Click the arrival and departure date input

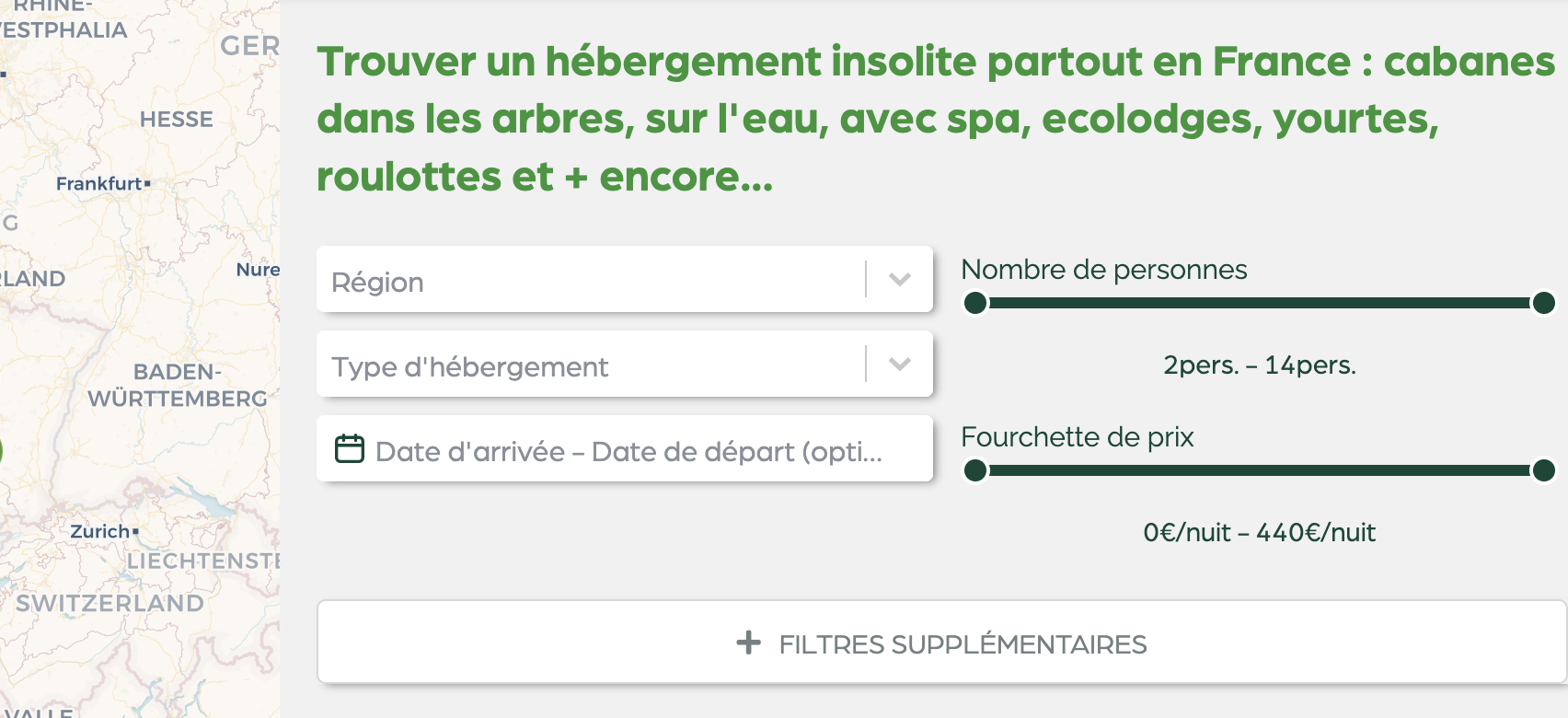(x=628, y=450)
